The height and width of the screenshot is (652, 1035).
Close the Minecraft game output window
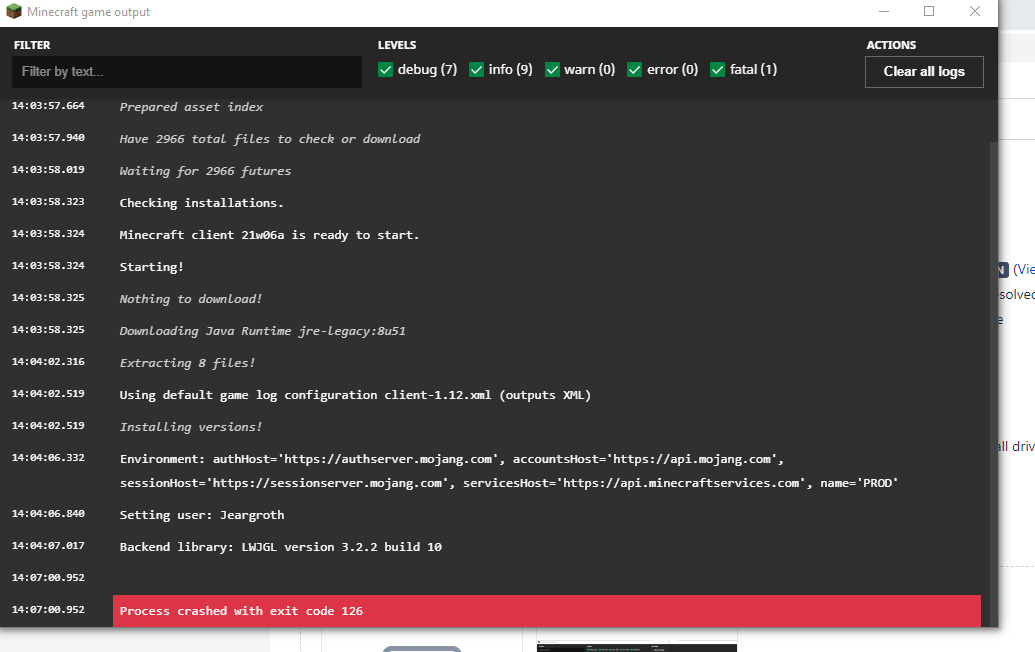coord(974,11)
